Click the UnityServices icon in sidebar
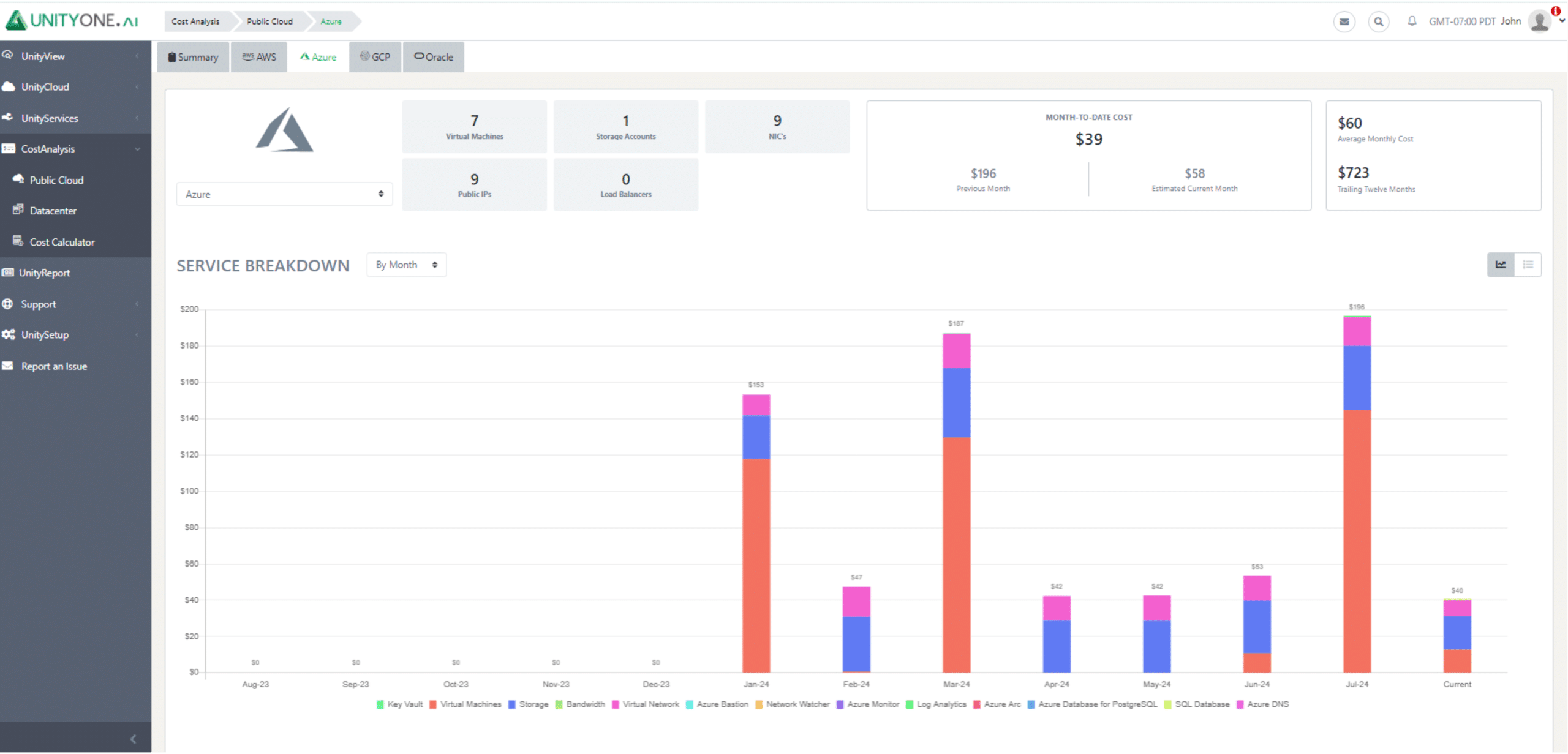 pyautogui.click(x=8, y=117)
